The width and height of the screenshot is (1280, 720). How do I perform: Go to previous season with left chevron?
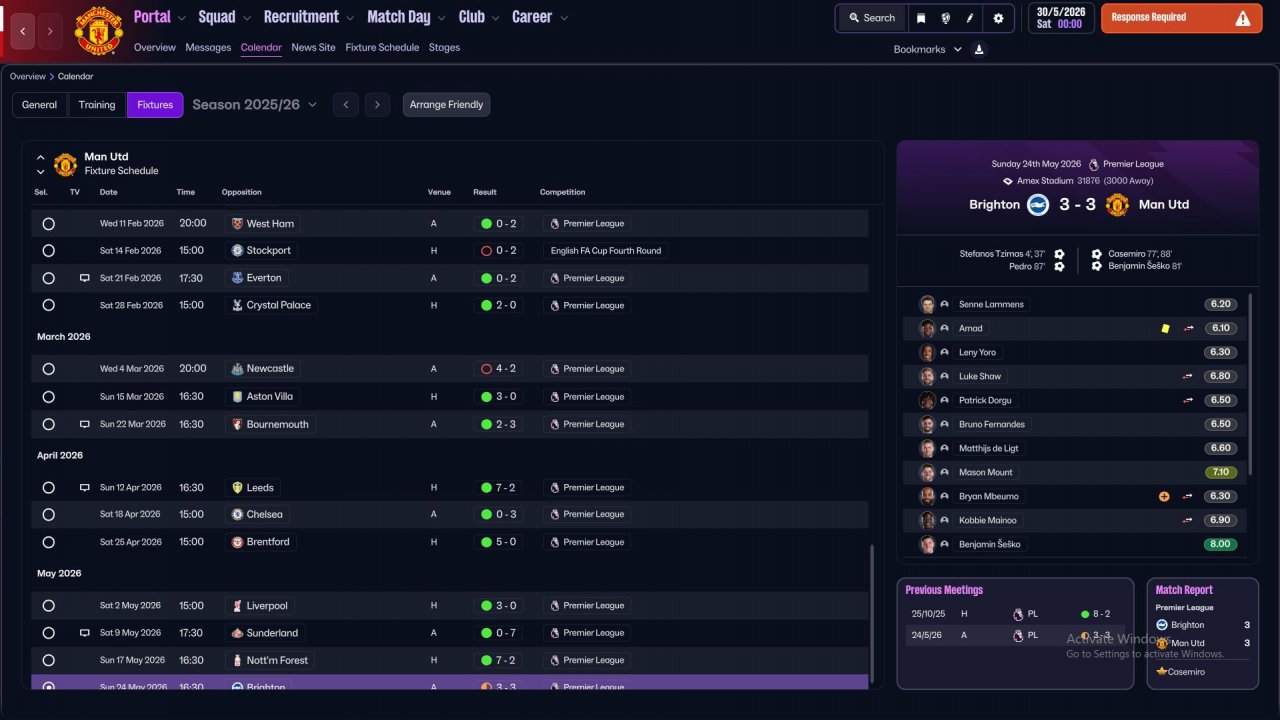[345, 105]
